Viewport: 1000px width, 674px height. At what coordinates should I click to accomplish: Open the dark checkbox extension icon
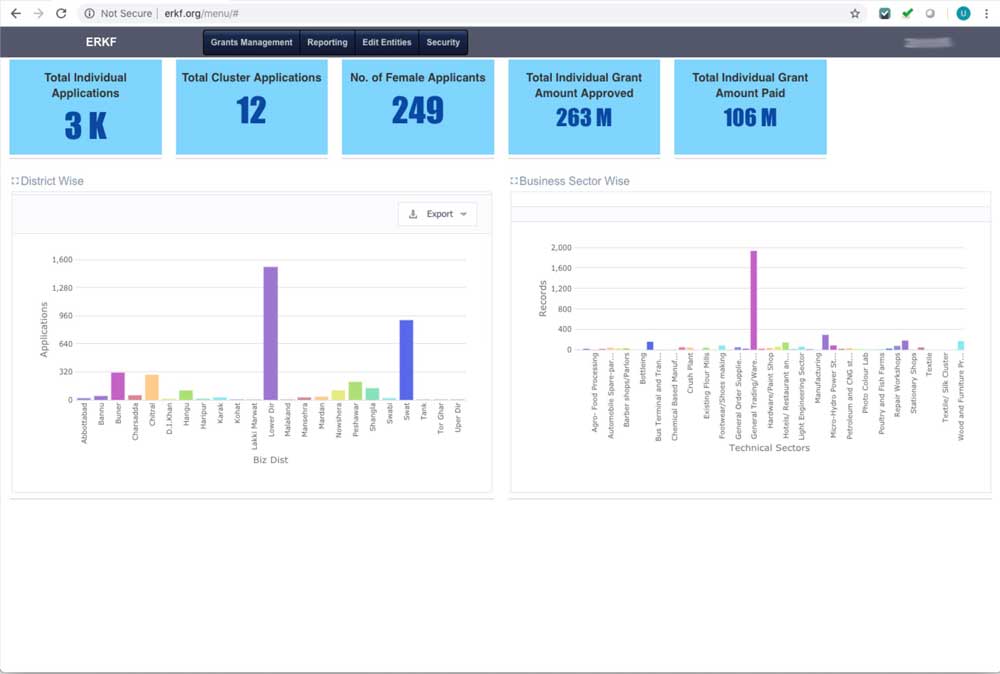click(885, 13)
